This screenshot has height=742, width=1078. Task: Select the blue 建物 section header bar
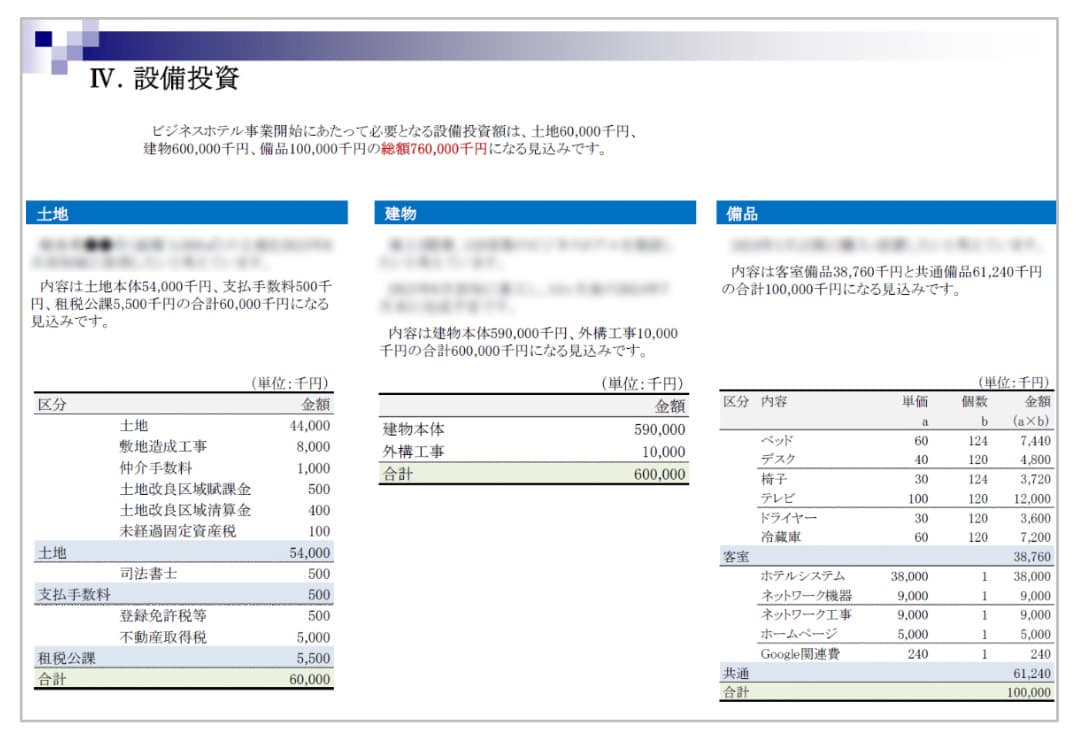pyautogui.click(x=535, y=213)
